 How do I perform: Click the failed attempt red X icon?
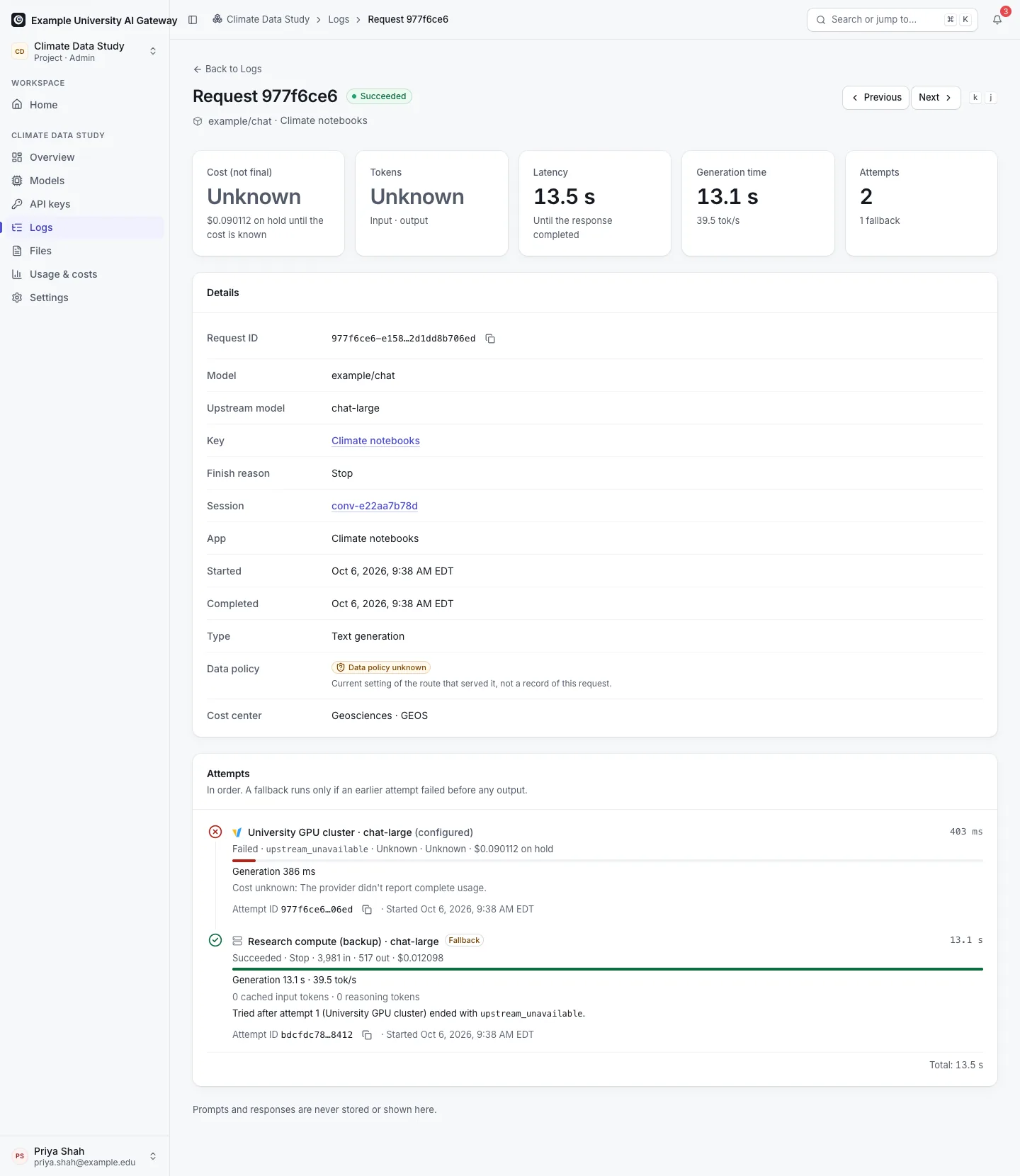tap(215, 832)
